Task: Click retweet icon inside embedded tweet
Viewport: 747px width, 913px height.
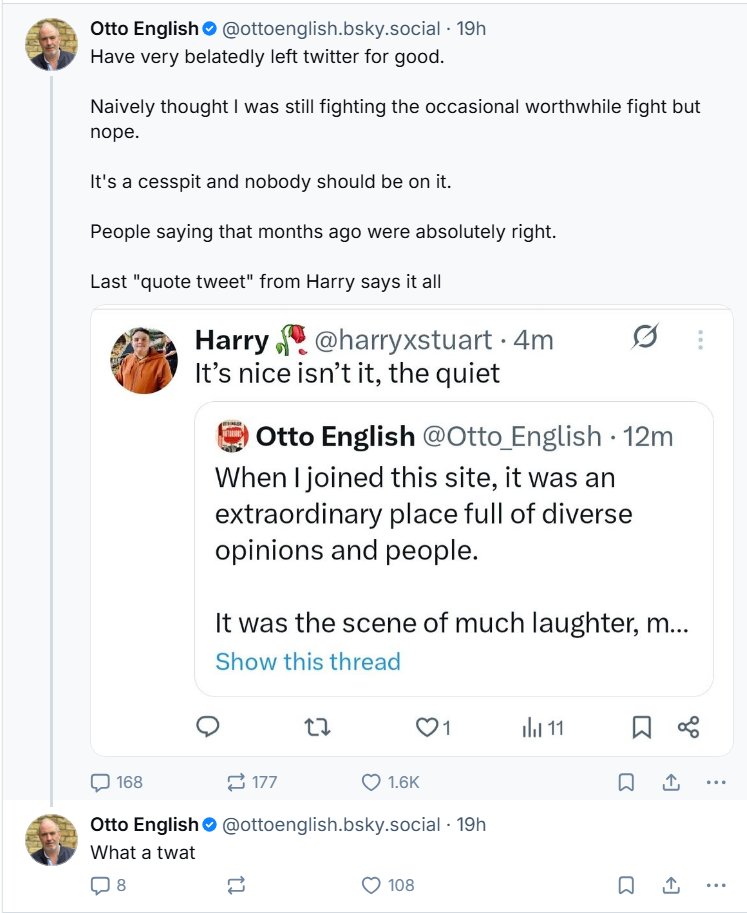Action: click(316, 728)
